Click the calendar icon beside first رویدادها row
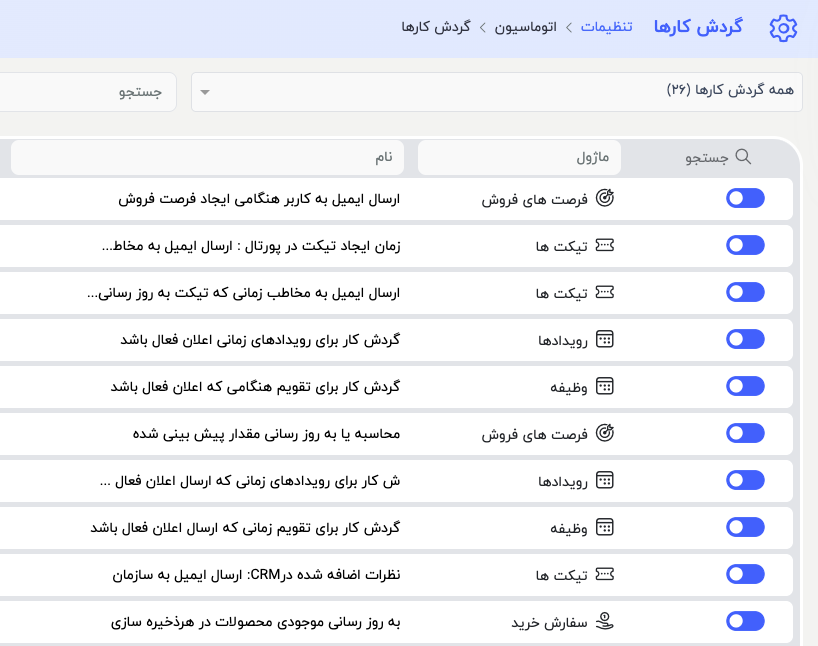Image resolution: width=818 pixels, height=646 pixels. (x=604, y=340)
